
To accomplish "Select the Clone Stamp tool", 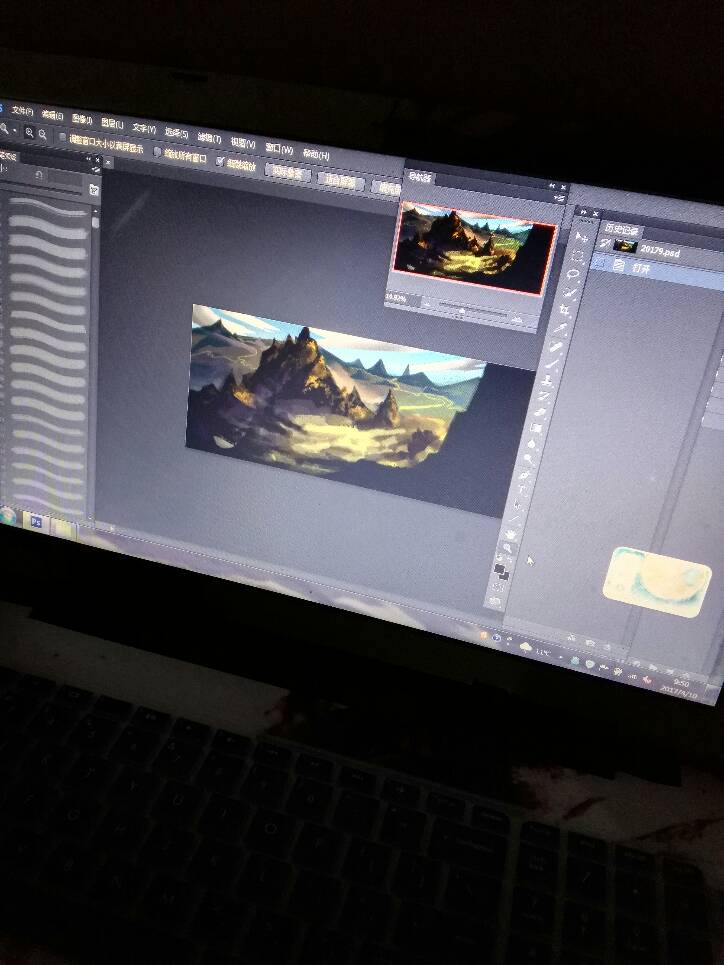I will (x=547, y=380).
